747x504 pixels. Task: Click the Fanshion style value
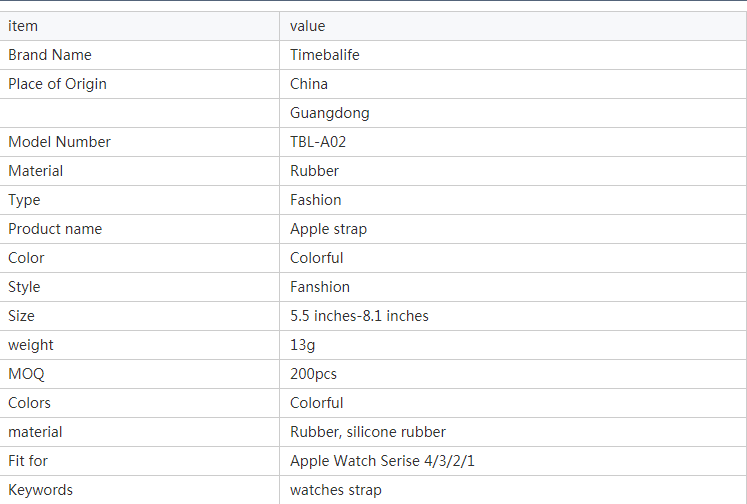320,287
